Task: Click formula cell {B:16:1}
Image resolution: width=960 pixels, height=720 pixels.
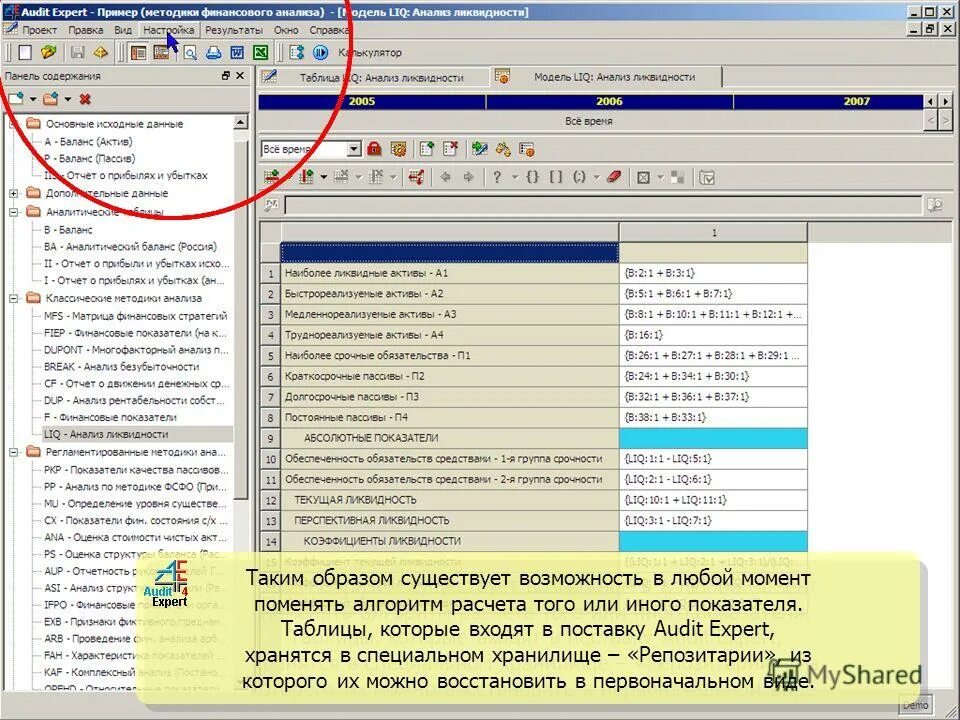Action: tap(713, 335)
